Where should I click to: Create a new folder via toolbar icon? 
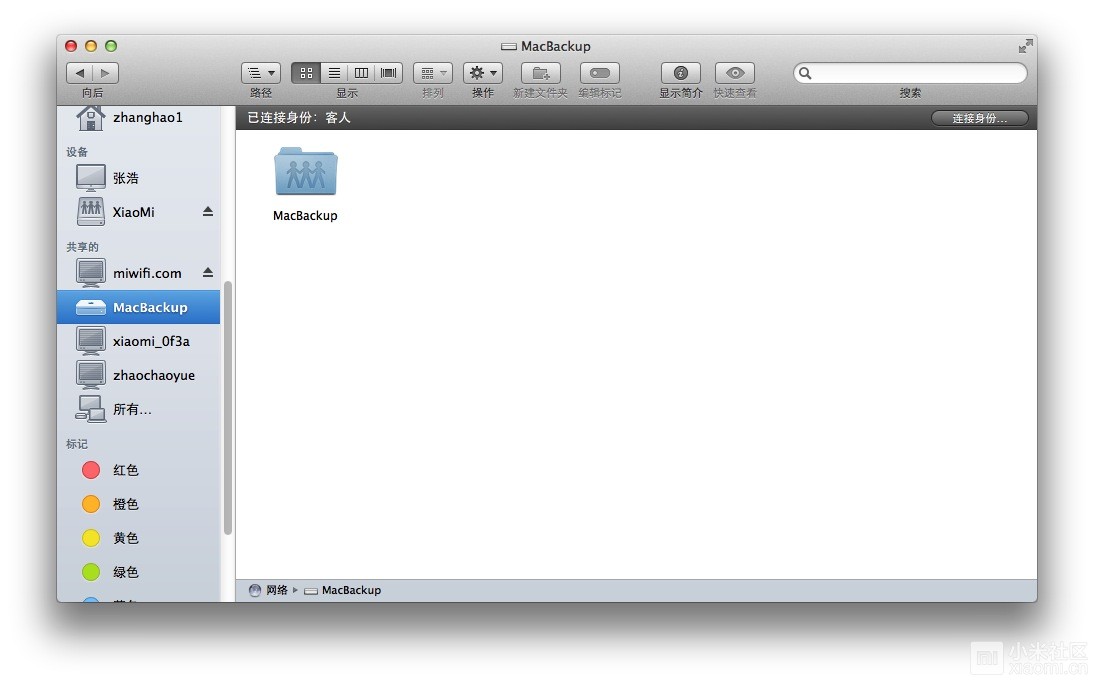point(540,73)
